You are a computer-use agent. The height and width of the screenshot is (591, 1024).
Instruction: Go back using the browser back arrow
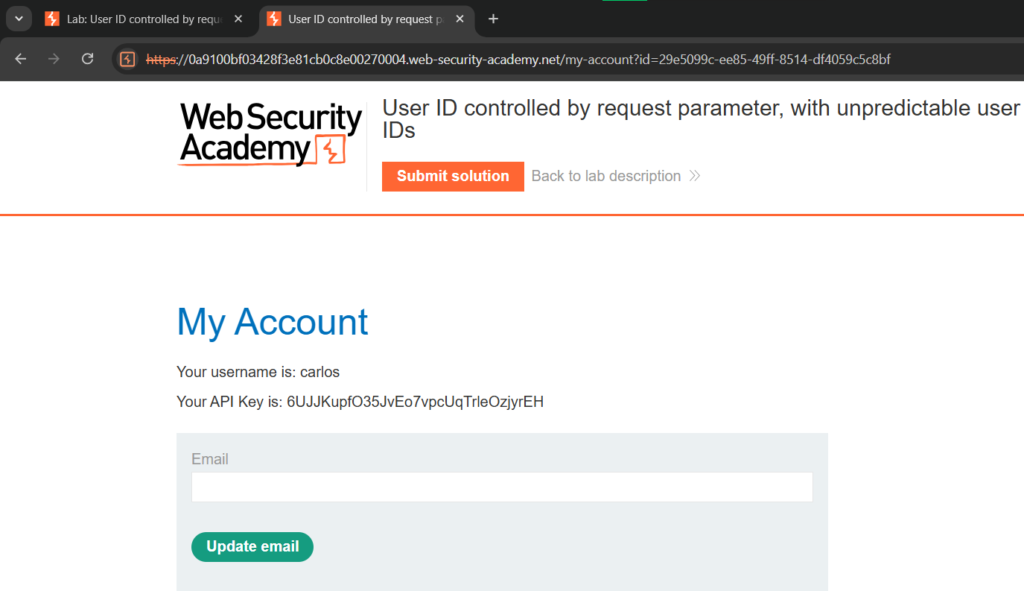20,59
